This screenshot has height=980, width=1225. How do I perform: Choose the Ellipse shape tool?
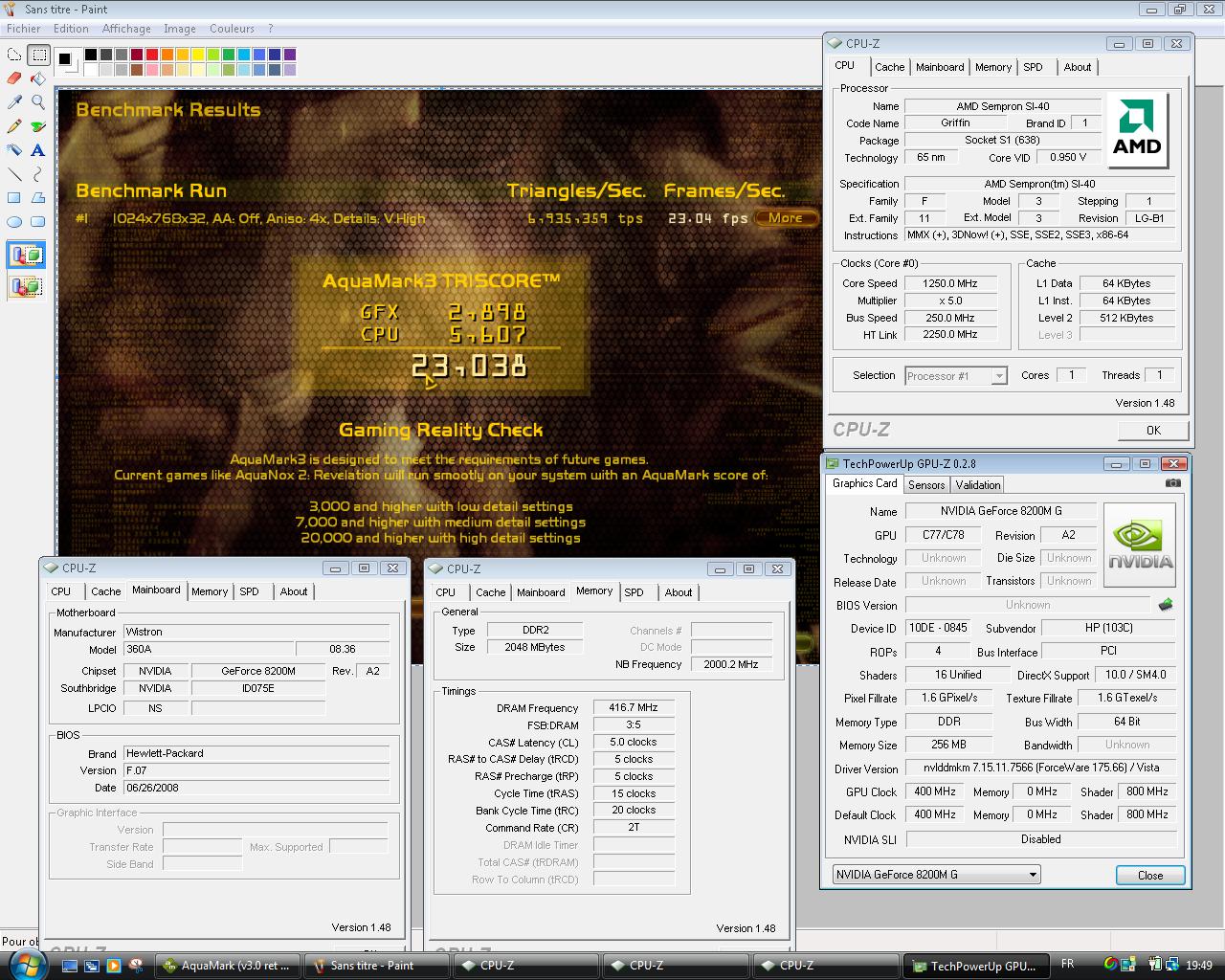(14, 222)
